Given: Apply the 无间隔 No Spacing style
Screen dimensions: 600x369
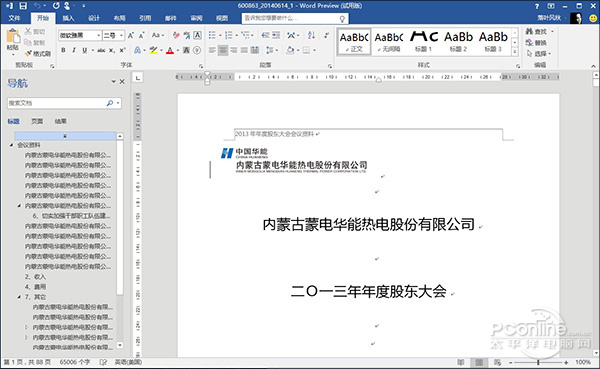Looking at the screenshot, I should click(389, 41).
